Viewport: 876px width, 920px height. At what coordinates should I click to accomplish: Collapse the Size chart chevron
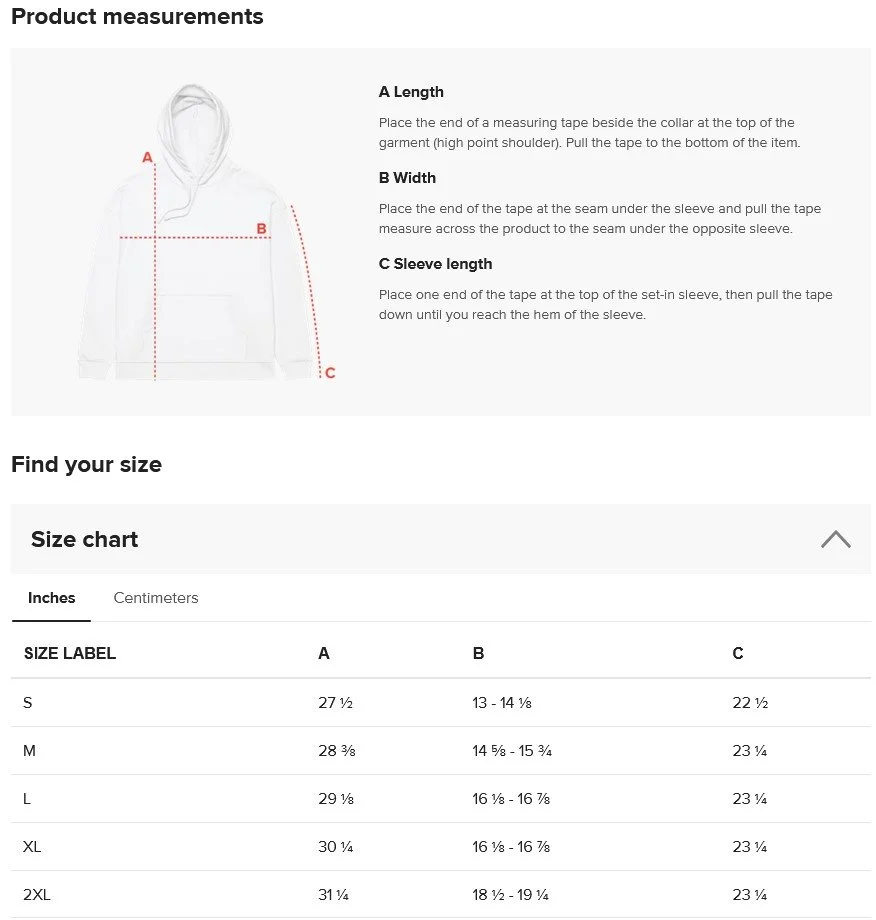(836, 539)
